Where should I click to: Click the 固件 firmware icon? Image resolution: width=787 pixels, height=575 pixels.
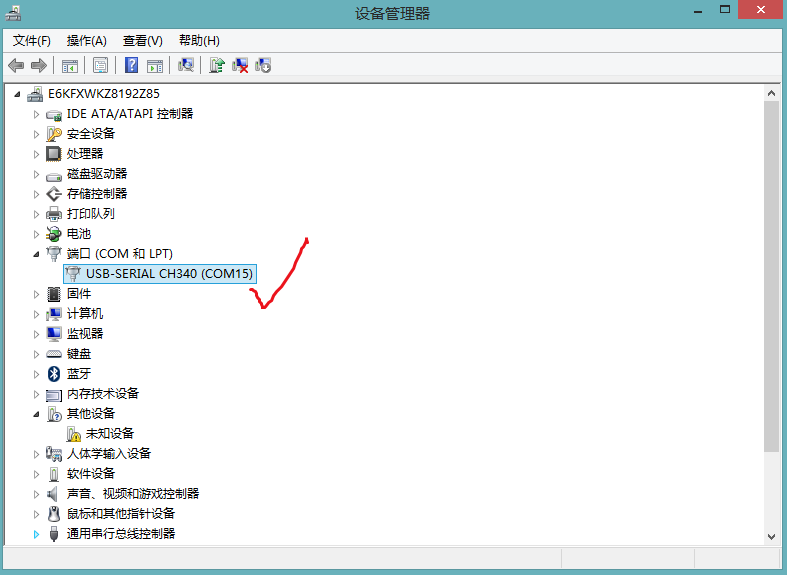pos(54,294)
